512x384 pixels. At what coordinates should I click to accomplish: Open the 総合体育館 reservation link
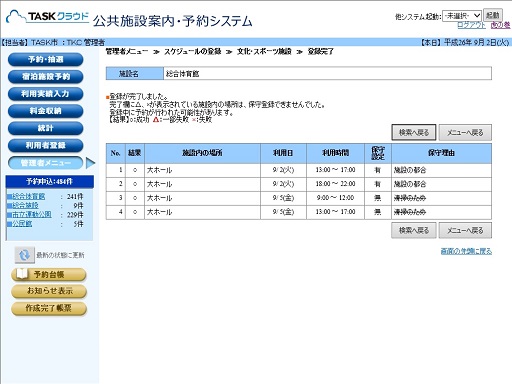tap(28, 196)
